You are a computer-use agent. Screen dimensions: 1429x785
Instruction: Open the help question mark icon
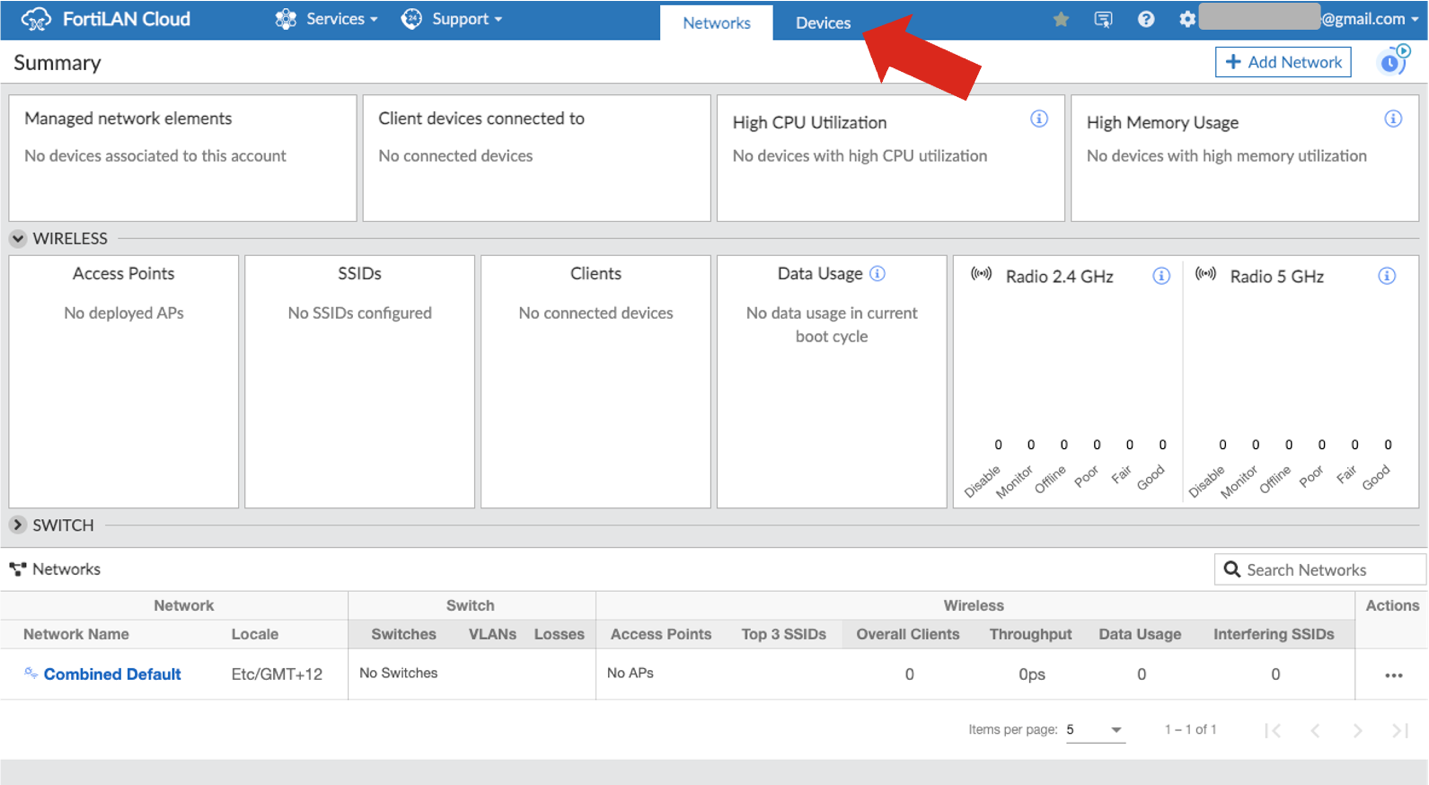pyautogui.click(x=1146, y=19)
